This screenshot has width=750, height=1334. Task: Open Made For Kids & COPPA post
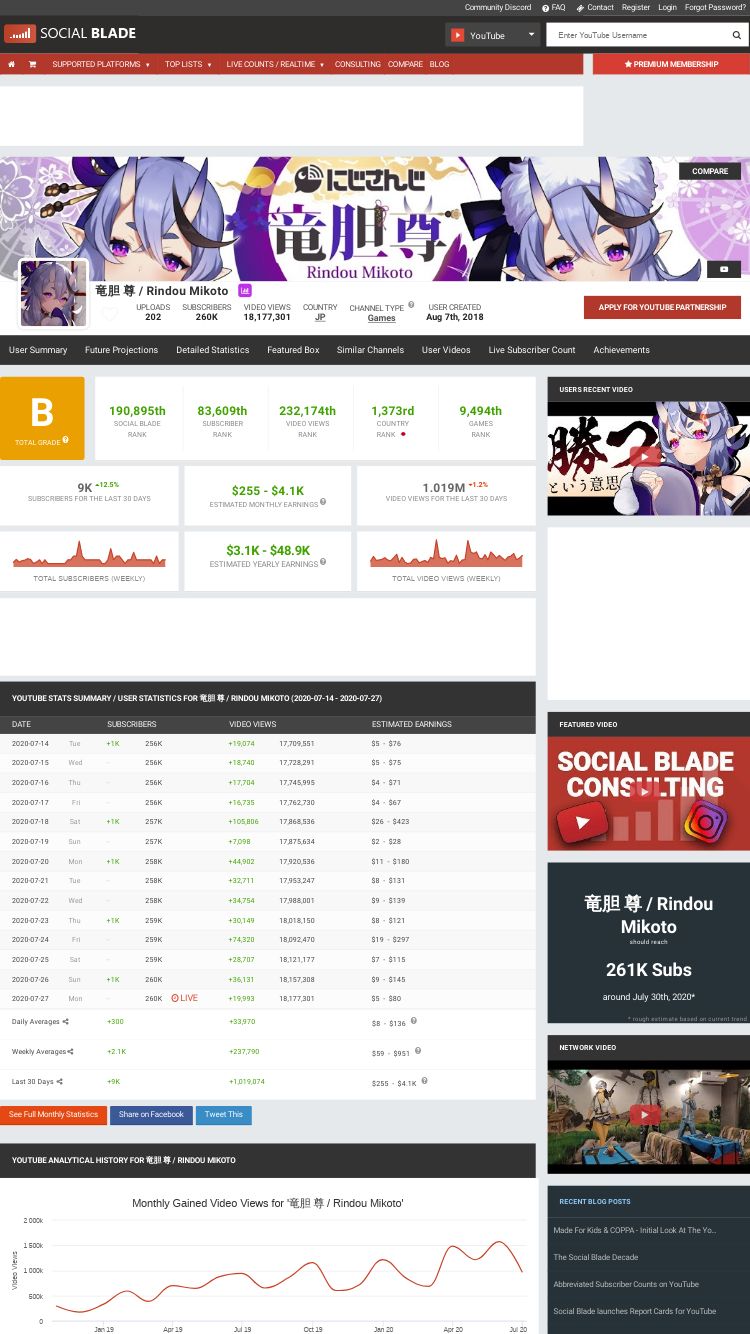tap(635, 1230)
